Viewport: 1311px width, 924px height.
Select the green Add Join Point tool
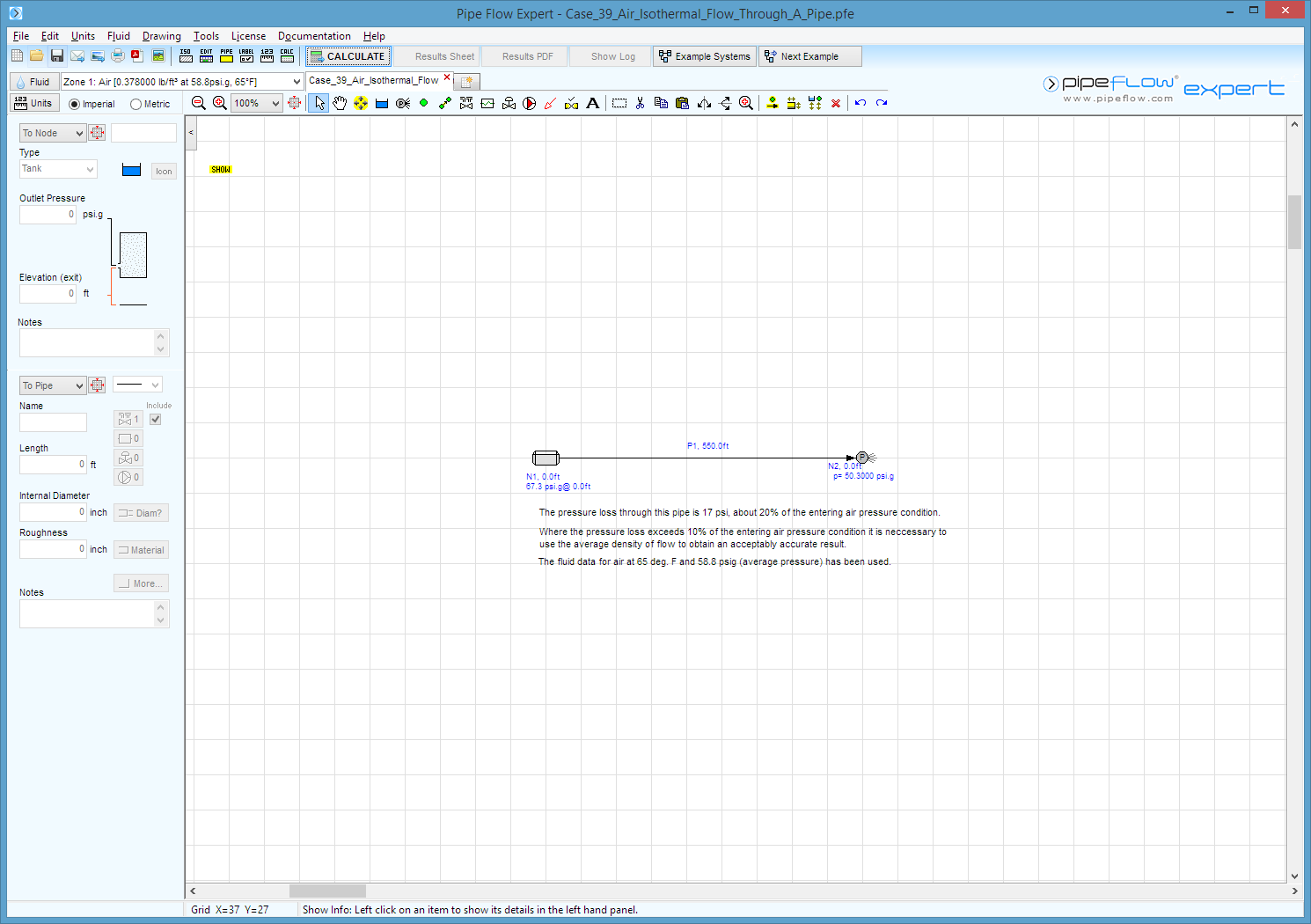click(x=424, y=103)
